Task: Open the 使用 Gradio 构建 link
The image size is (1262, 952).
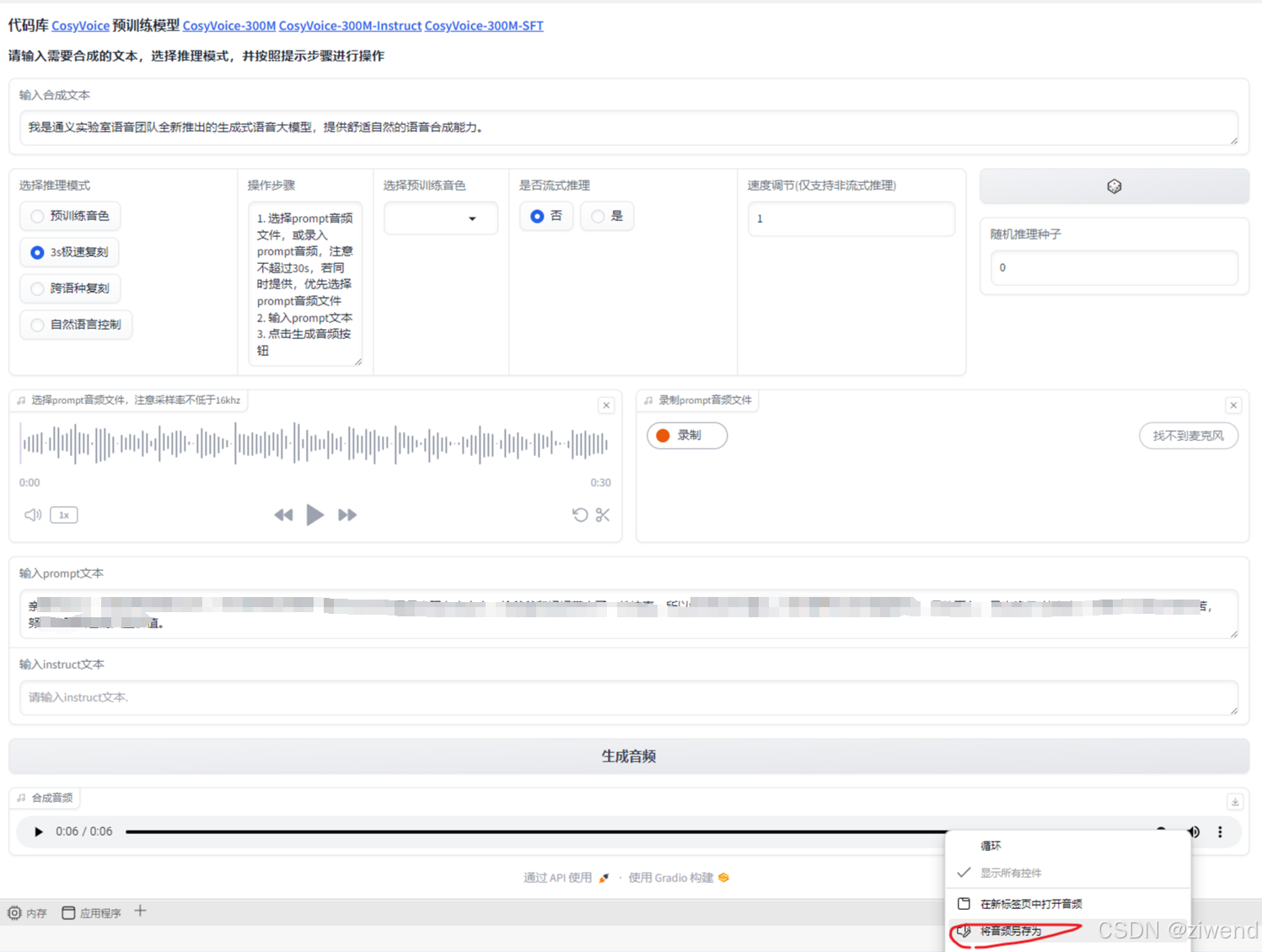Action: (679, 878)
